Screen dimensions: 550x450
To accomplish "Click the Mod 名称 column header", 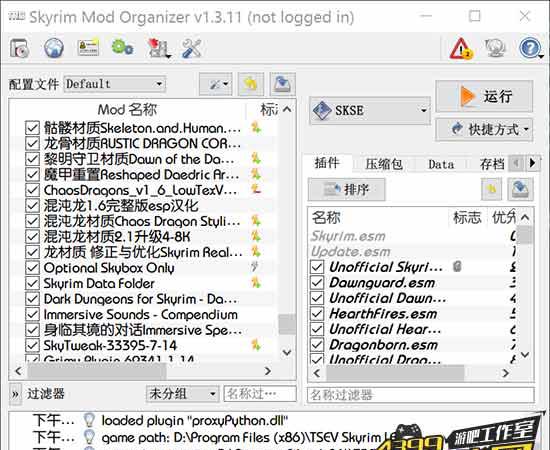I will coord(127,110).
